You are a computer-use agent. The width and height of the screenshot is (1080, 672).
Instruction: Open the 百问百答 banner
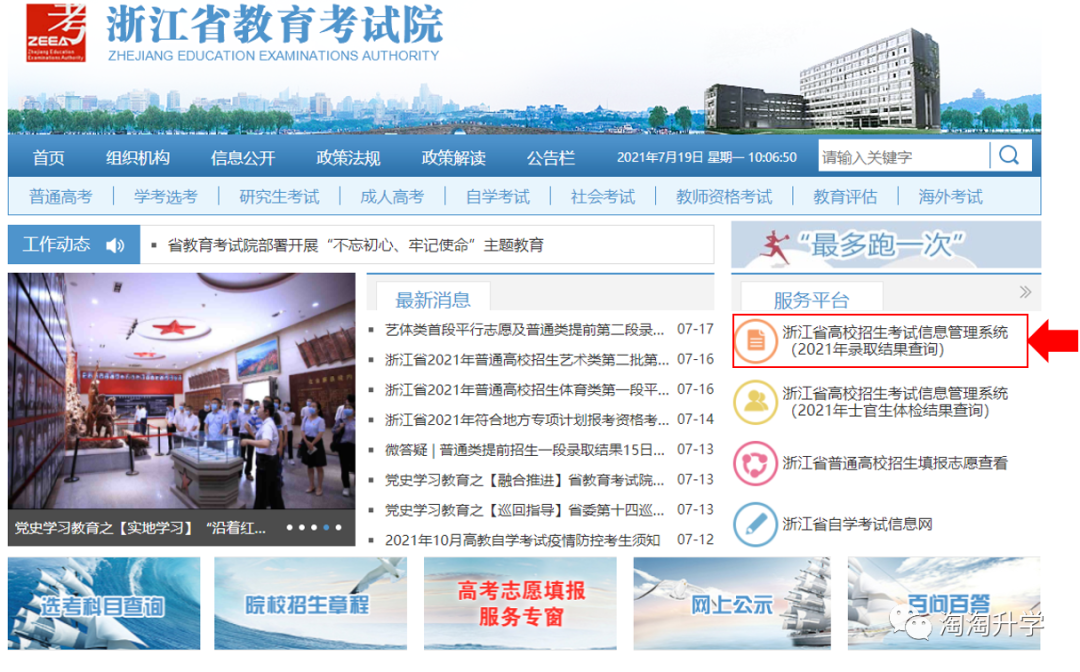coord(944,604)
